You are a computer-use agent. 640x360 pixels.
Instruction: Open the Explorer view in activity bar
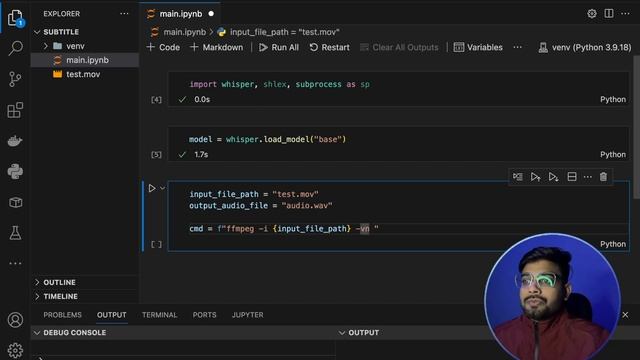(x=15, y=18)
